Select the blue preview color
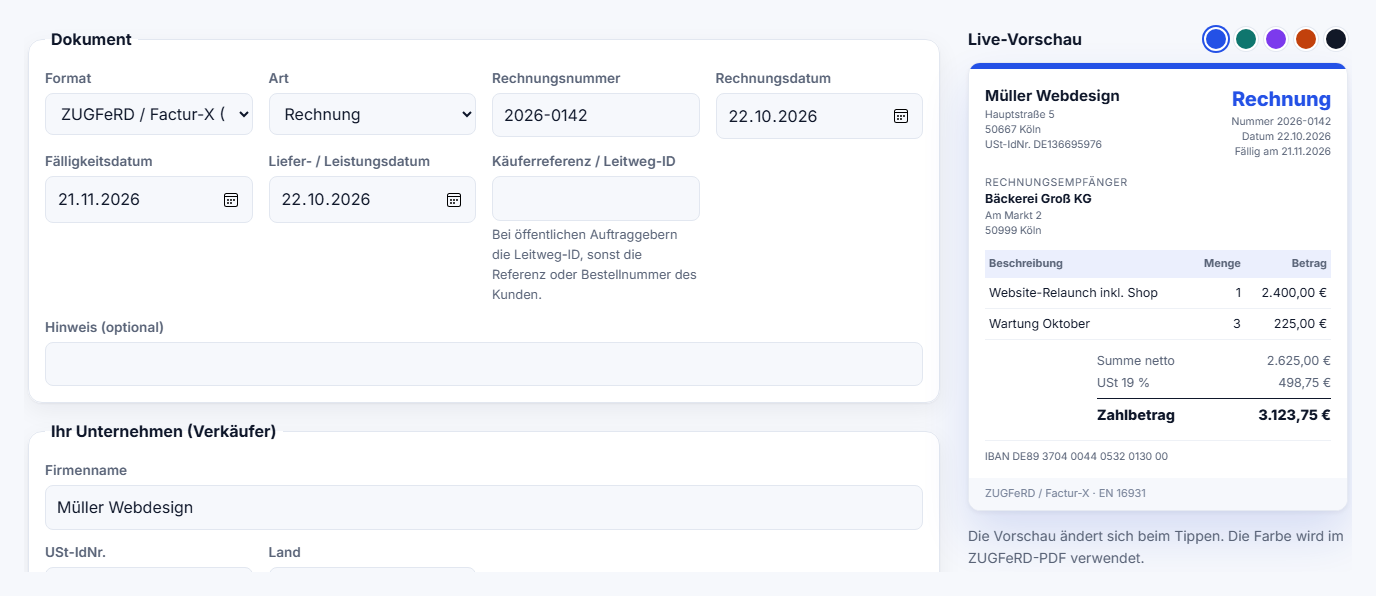This screenshot has width=1376, height=596. [x=1216, y=39]
